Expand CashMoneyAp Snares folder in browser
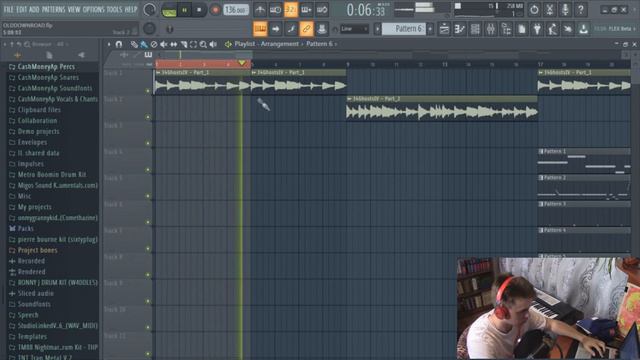The image size is (640, 360). coord(48,77)
